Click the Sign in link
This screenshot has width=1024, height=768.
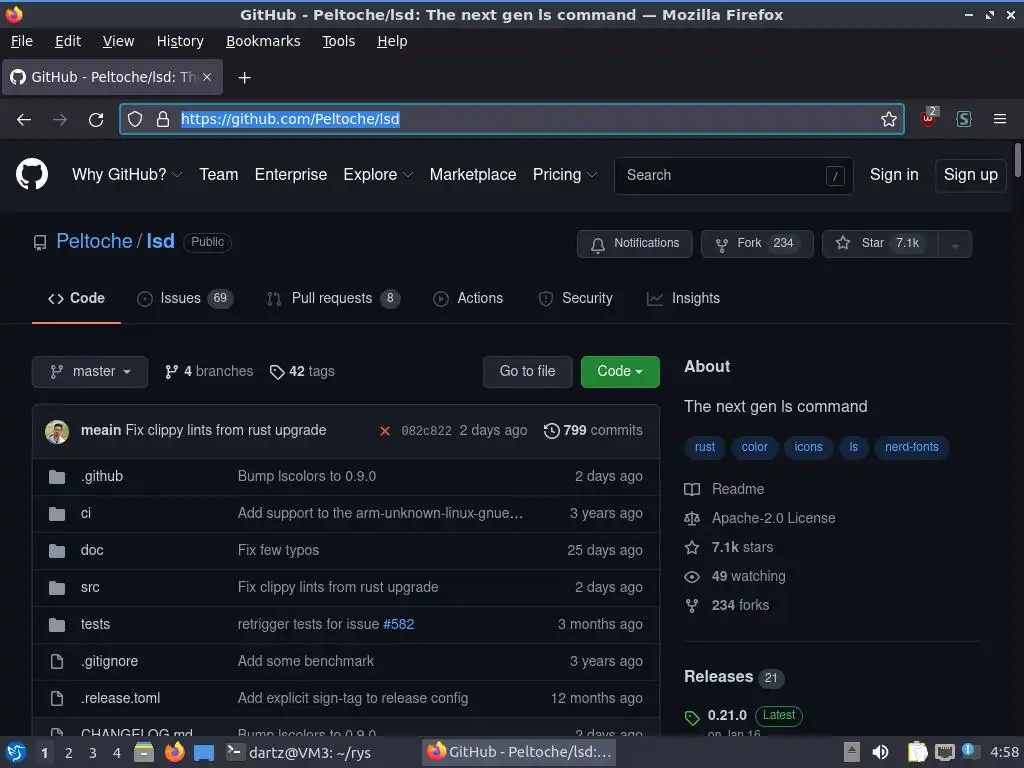coord(894,175)
